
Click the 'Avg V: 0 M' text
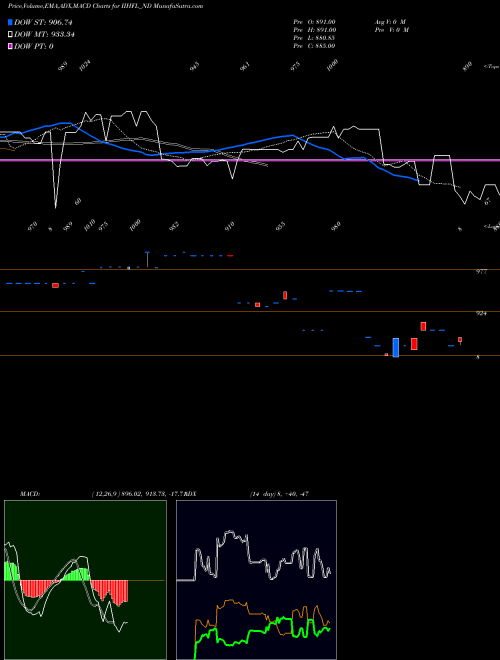[x=389, y=21]
